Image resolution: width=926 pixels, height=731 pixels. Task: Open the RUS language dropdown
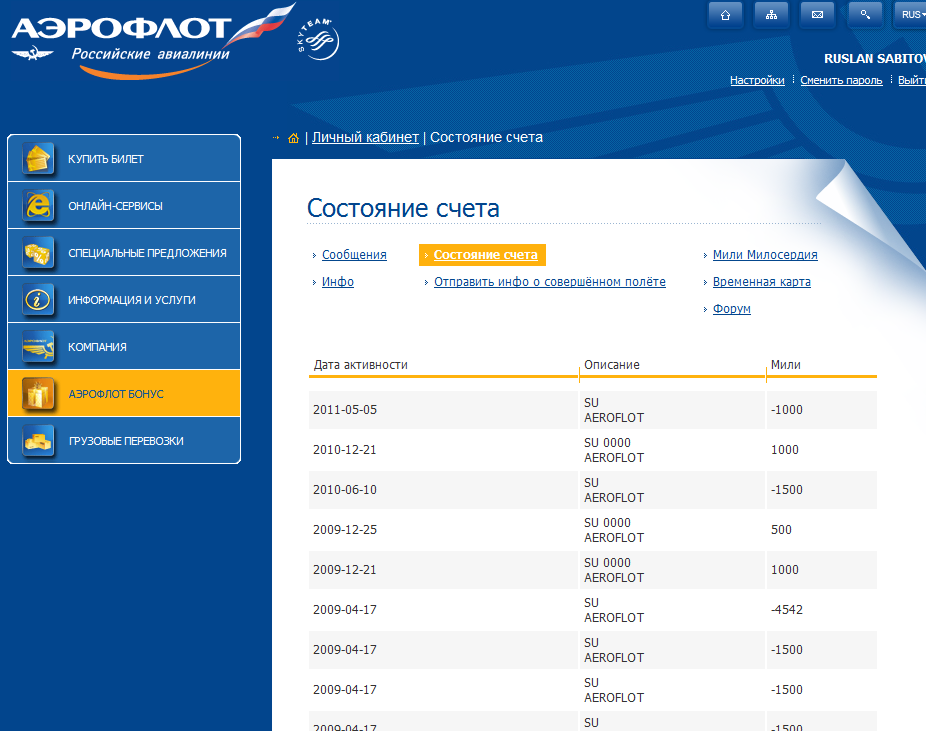point(911,15)
